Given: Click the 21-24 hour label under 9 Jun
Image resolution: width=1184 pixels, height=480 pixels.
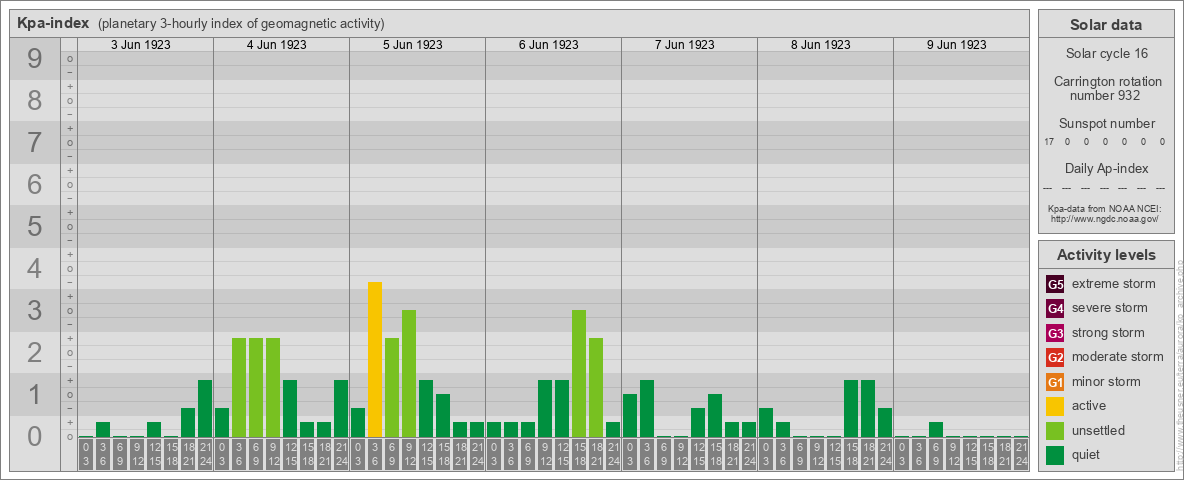Looking at the screenshot, I should [x=1020, y=455].
